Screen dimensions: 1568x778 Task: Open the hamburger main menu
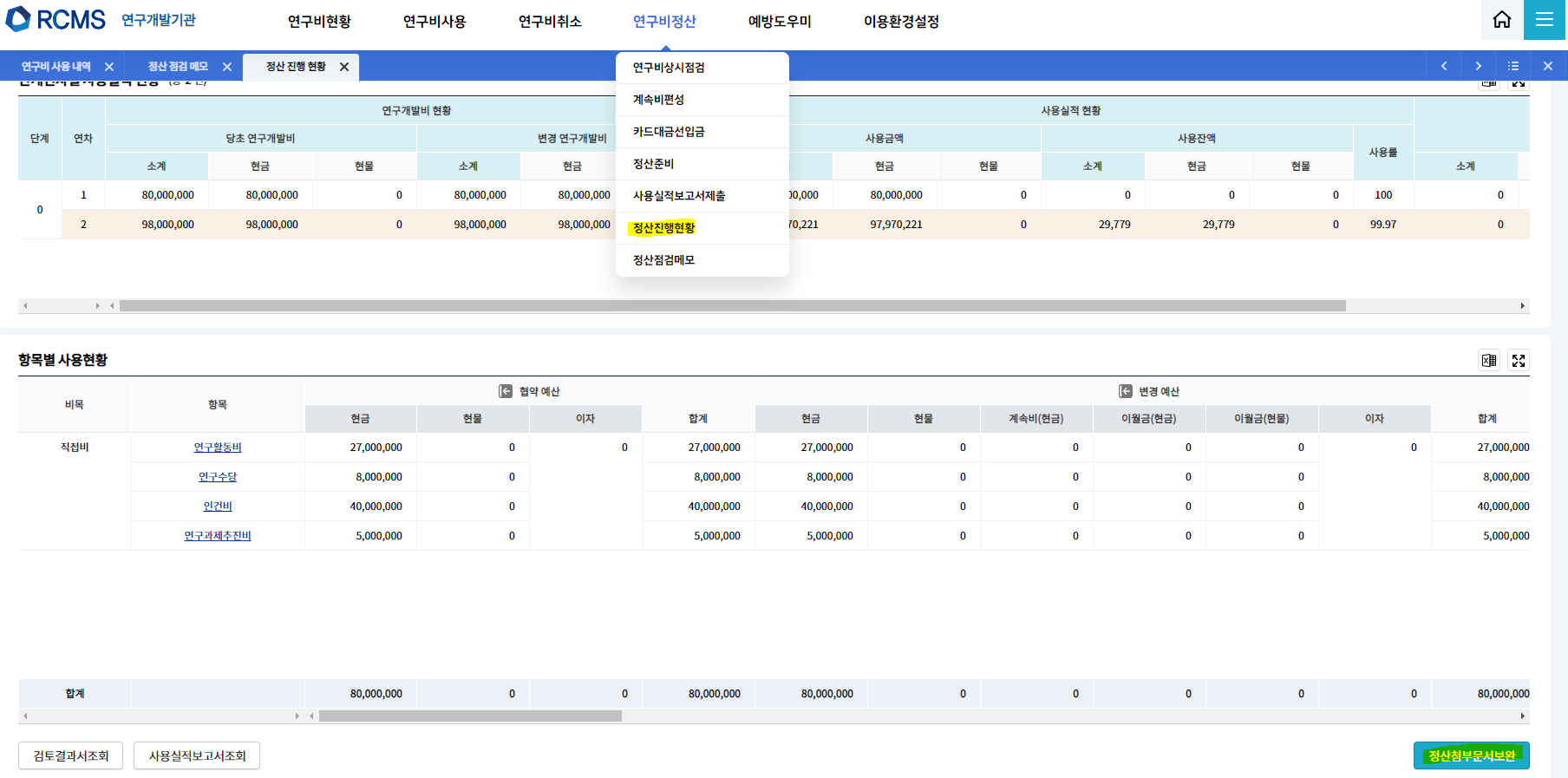pyautogui.click(x=1545, y=19)
